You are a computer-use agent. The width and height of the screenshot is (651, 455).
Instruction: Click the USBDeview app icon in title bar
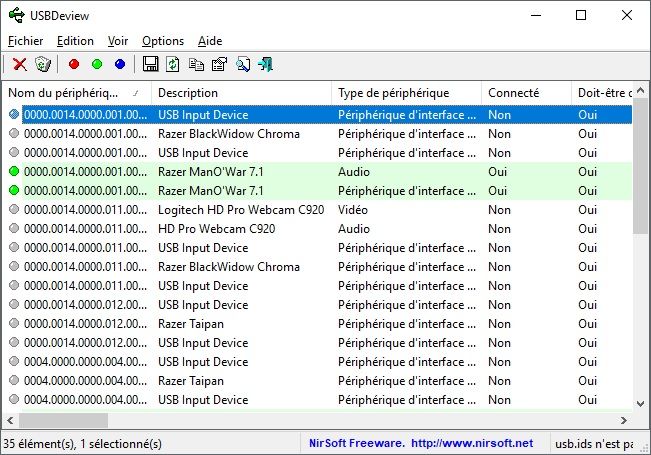(17, 15)
